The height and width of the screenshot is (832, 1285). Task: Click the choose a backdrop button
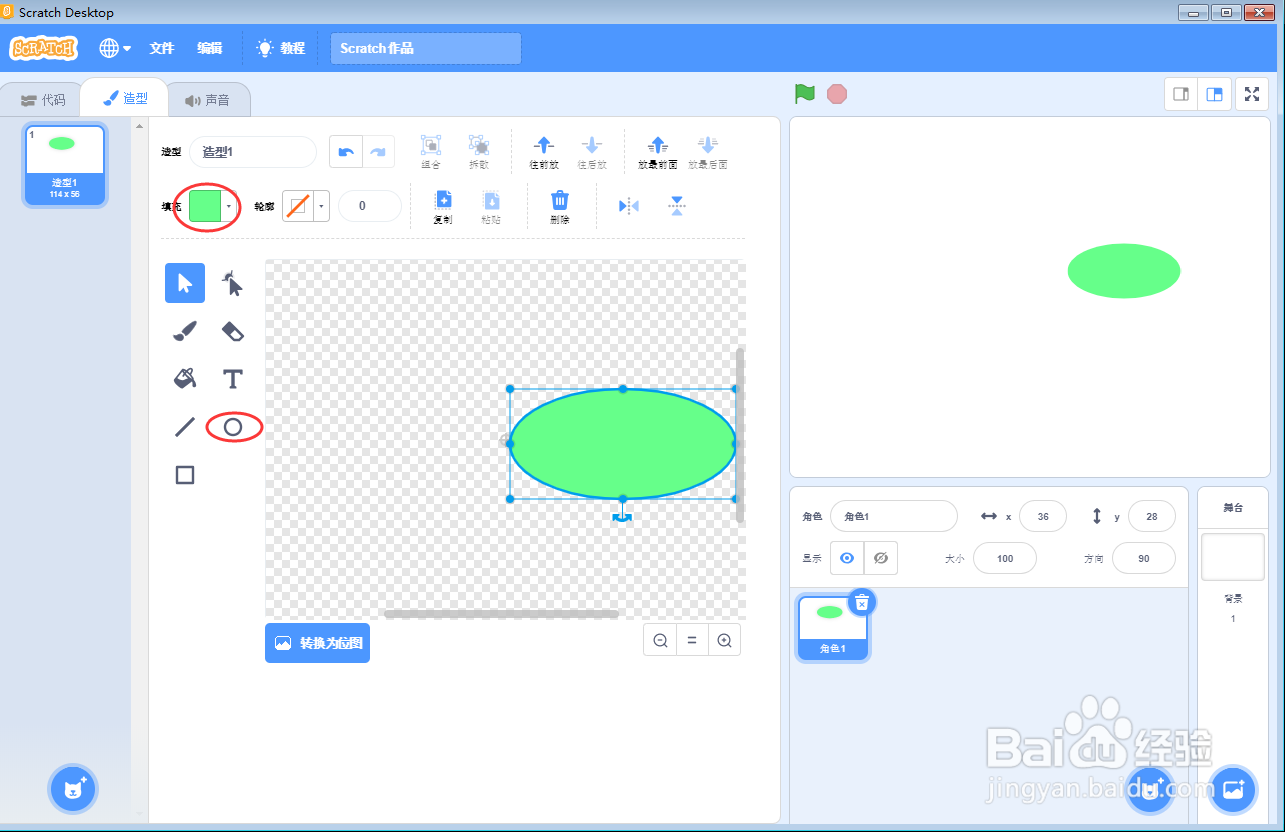[1233, 789]
